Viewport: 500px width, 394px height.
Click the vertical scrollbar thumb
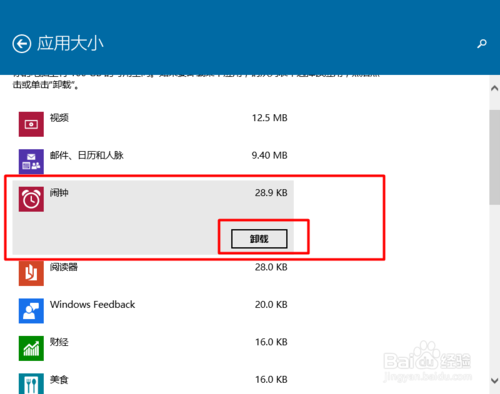tap(495, 157)
